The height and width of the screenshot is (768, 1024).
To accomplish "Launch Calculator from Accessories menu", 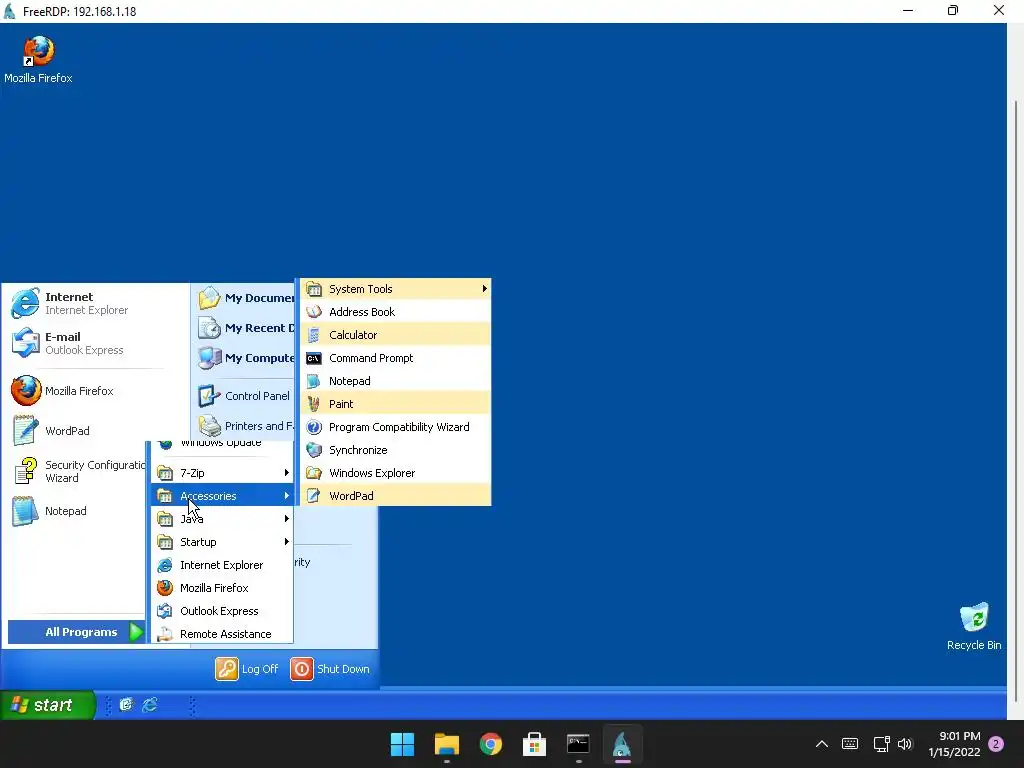I will 396,334.
